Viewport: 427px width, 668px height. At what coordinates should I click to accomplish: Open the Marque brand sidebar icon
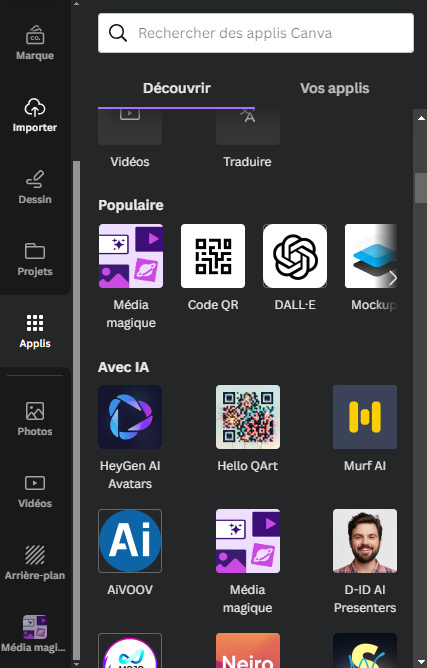click(35, 43)
